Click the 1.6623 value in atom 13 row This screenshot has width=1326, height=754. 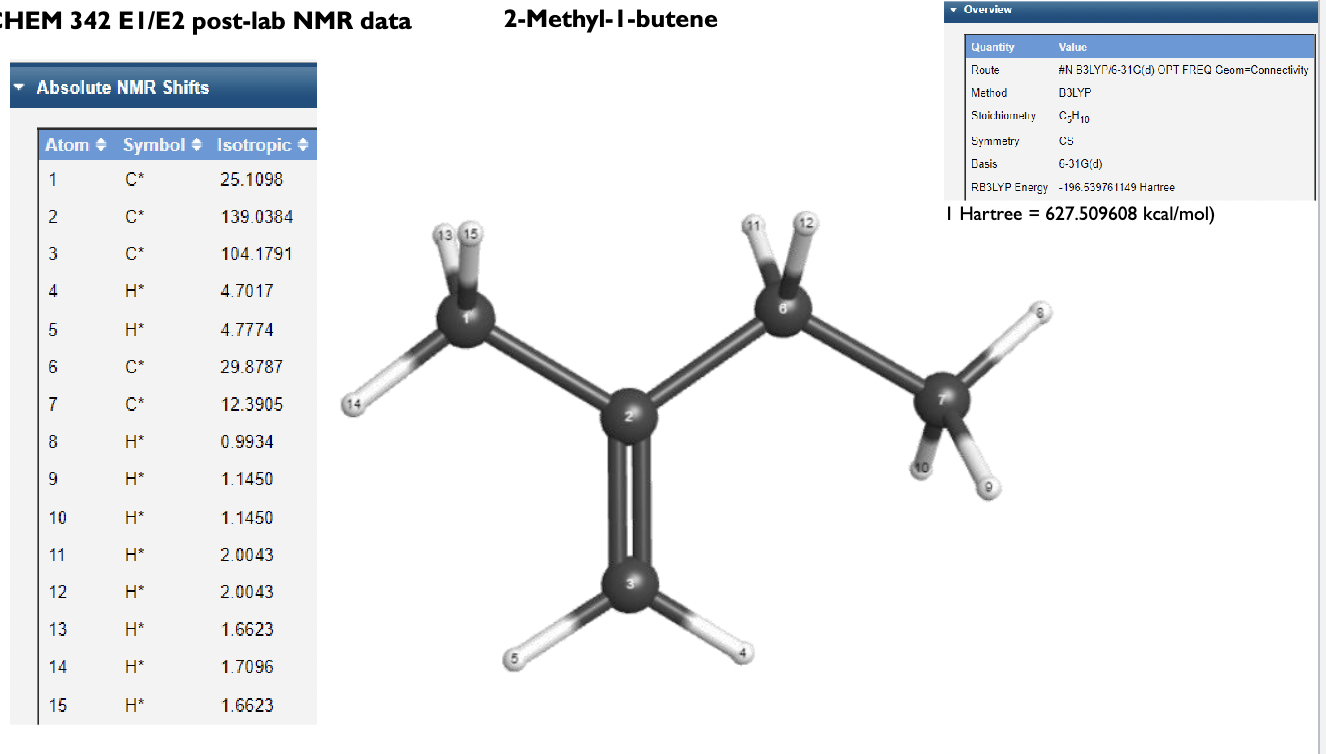pos(247,629)
